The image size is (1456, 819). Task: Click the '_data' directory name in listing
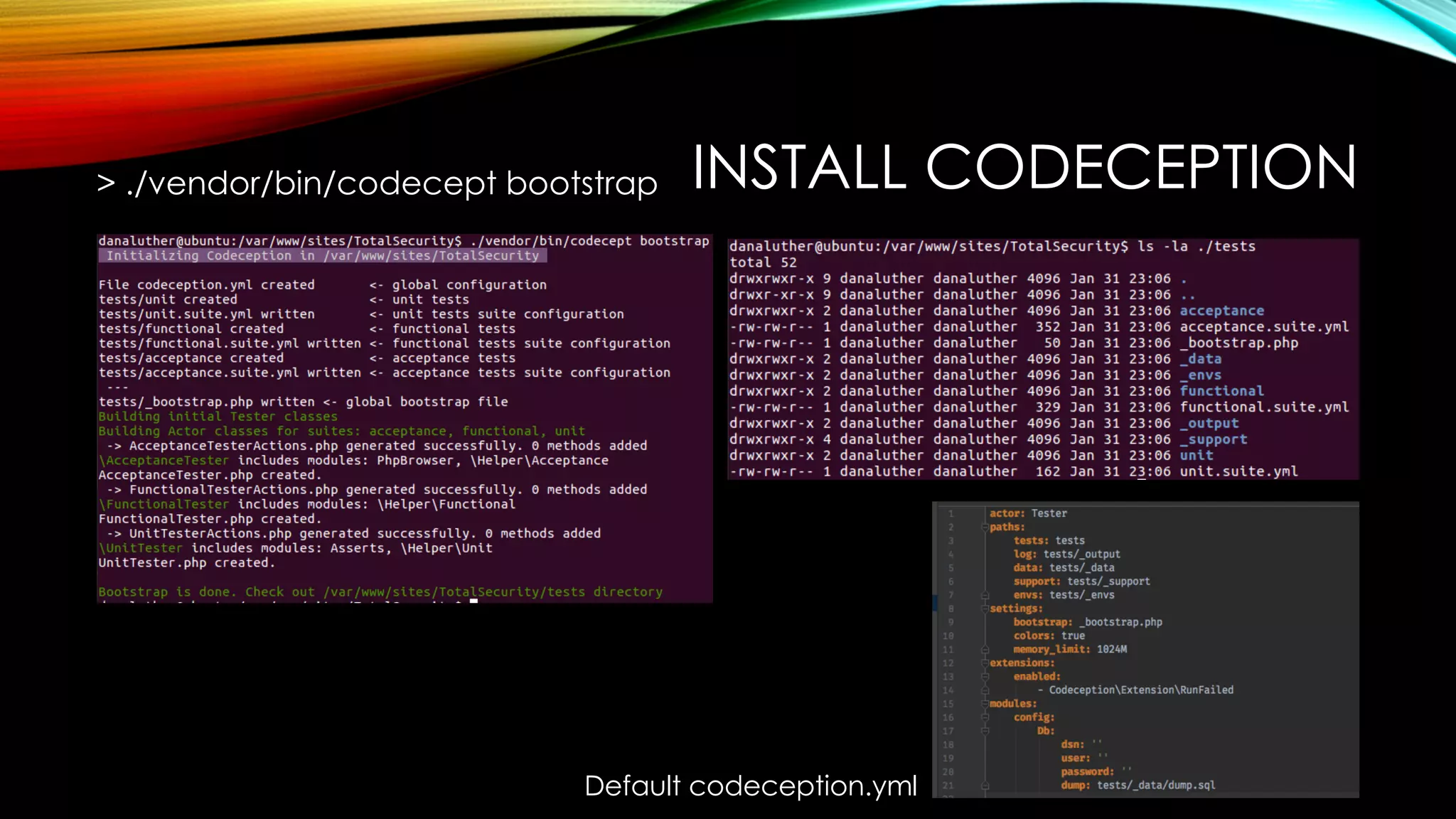(1201, 359)
